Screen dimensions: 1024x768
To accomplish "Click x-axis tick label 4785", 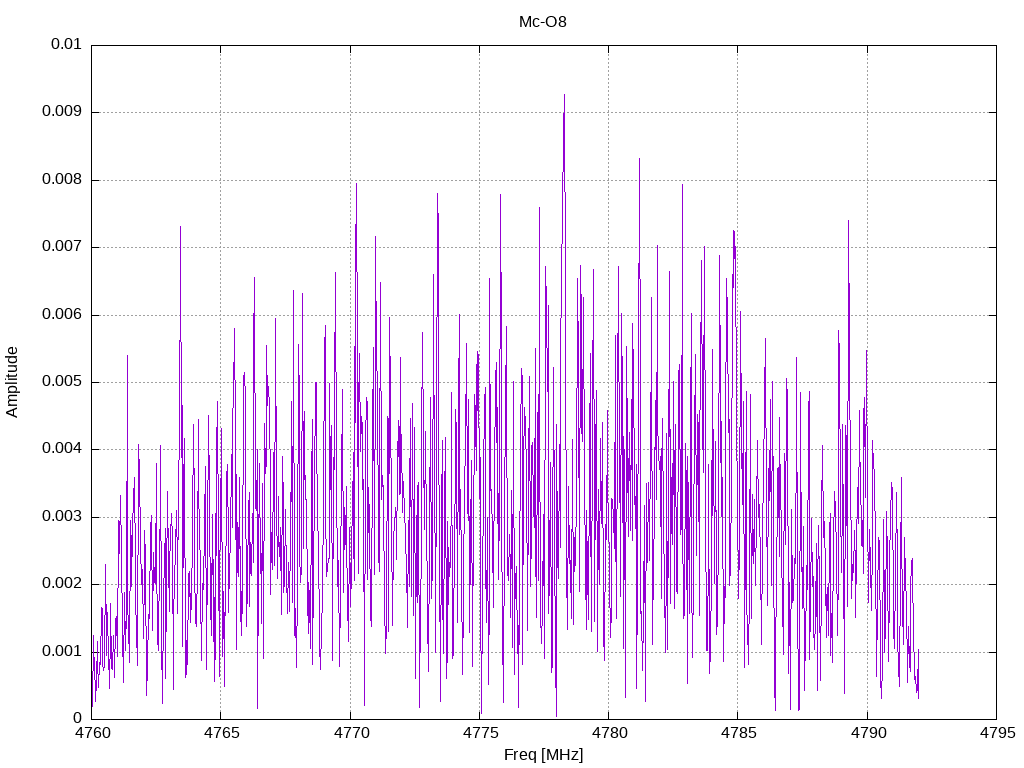I will 739,733.
